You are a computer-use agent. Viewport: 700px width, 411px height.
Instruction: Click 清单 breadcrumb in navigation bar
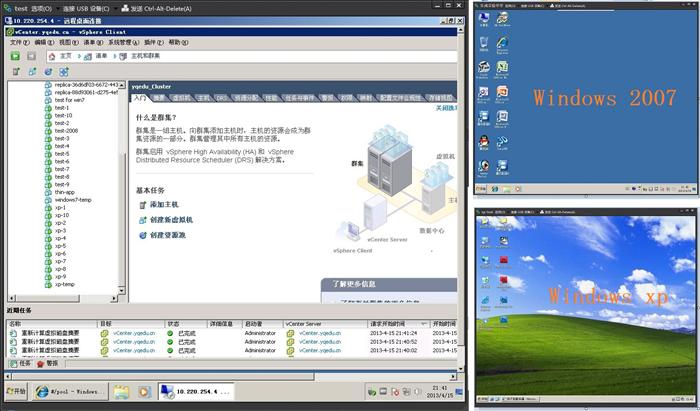[101, 56]
